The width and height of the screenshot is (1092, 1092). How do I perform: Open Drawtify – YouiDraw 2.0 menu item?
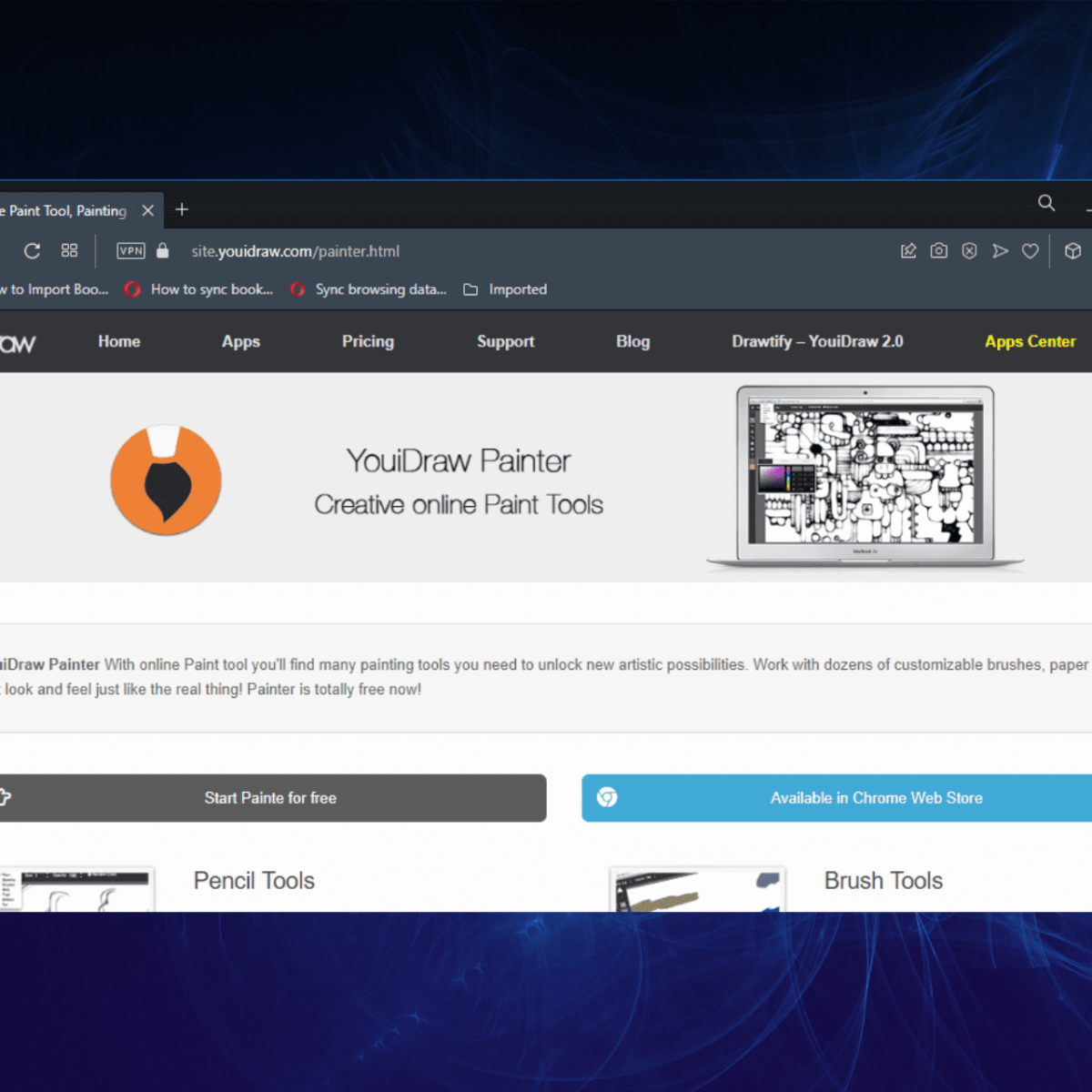817,341
